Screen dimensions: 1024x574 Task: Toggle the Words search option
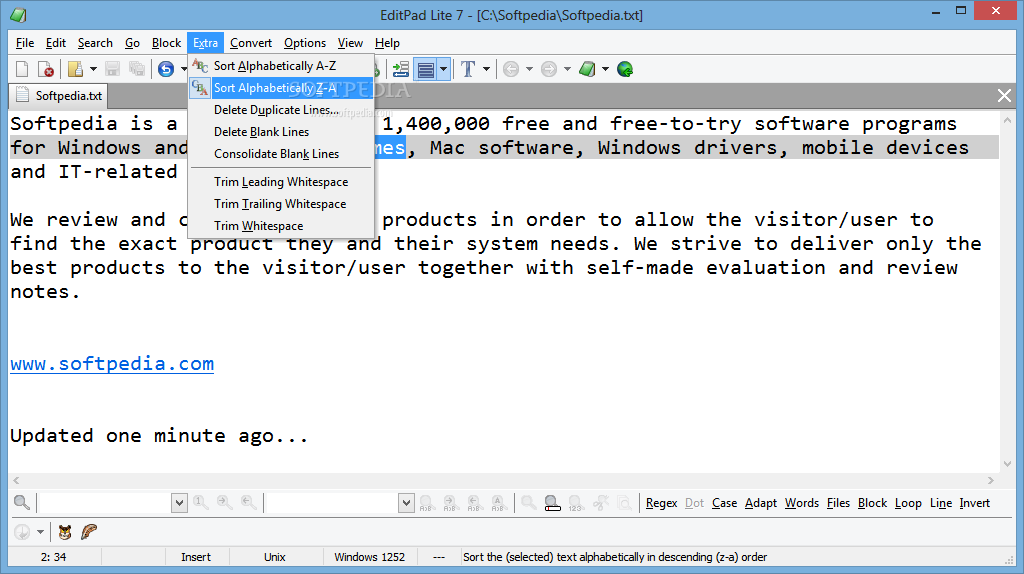tap(802, 503)
